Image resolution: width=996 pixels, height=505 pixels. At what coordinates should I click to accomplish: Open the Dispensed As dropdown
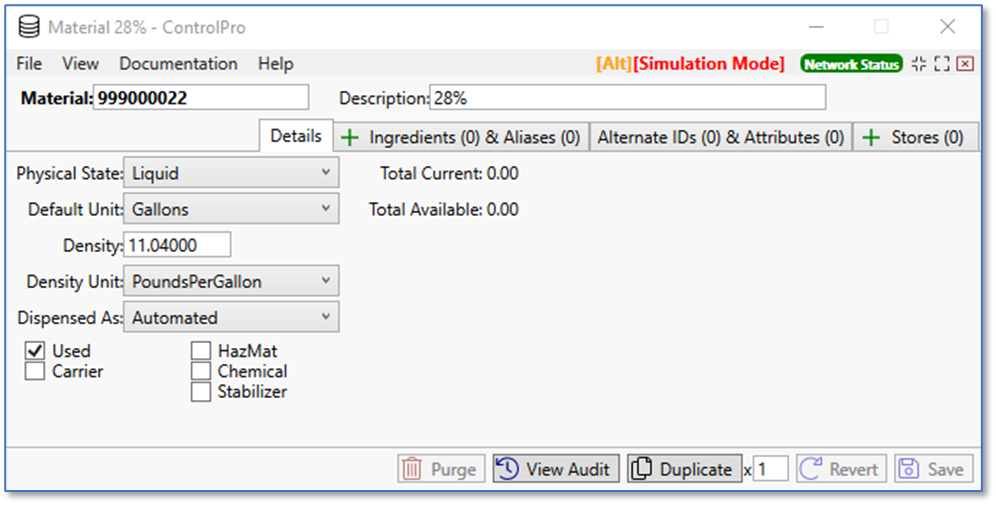click(x=231, y=318)
